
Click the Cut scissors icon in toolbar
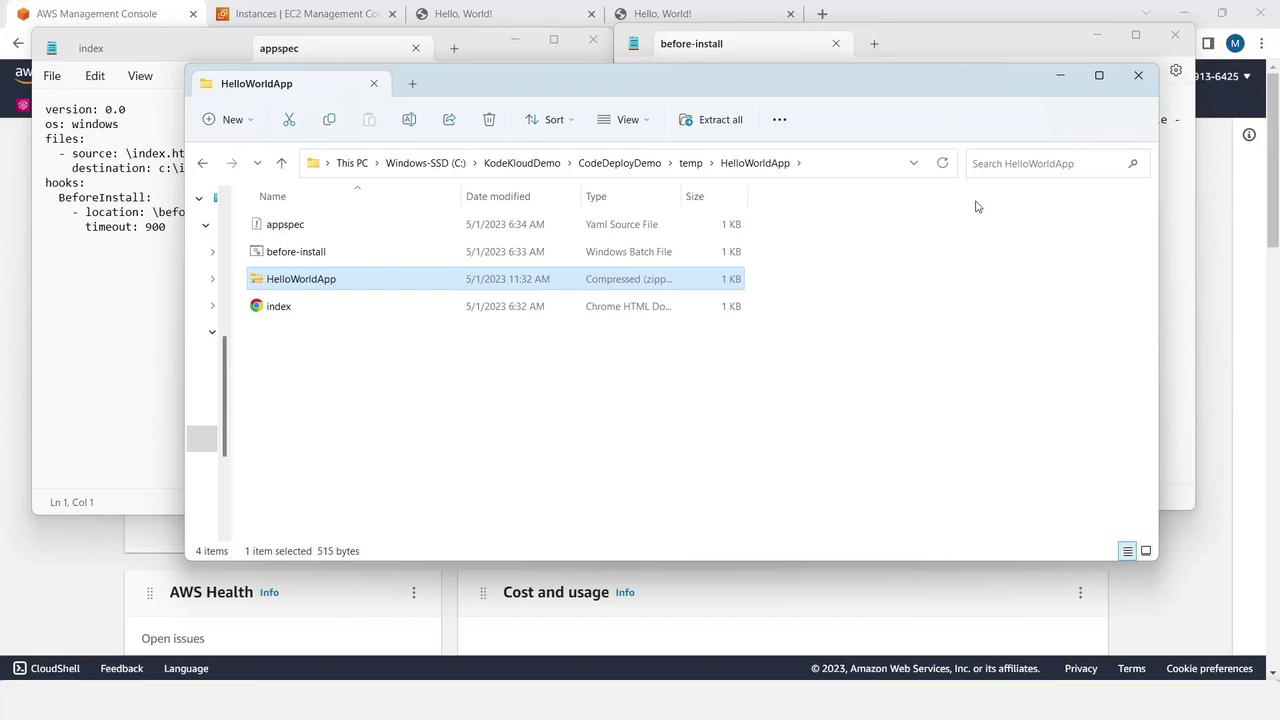coord(289,120)
